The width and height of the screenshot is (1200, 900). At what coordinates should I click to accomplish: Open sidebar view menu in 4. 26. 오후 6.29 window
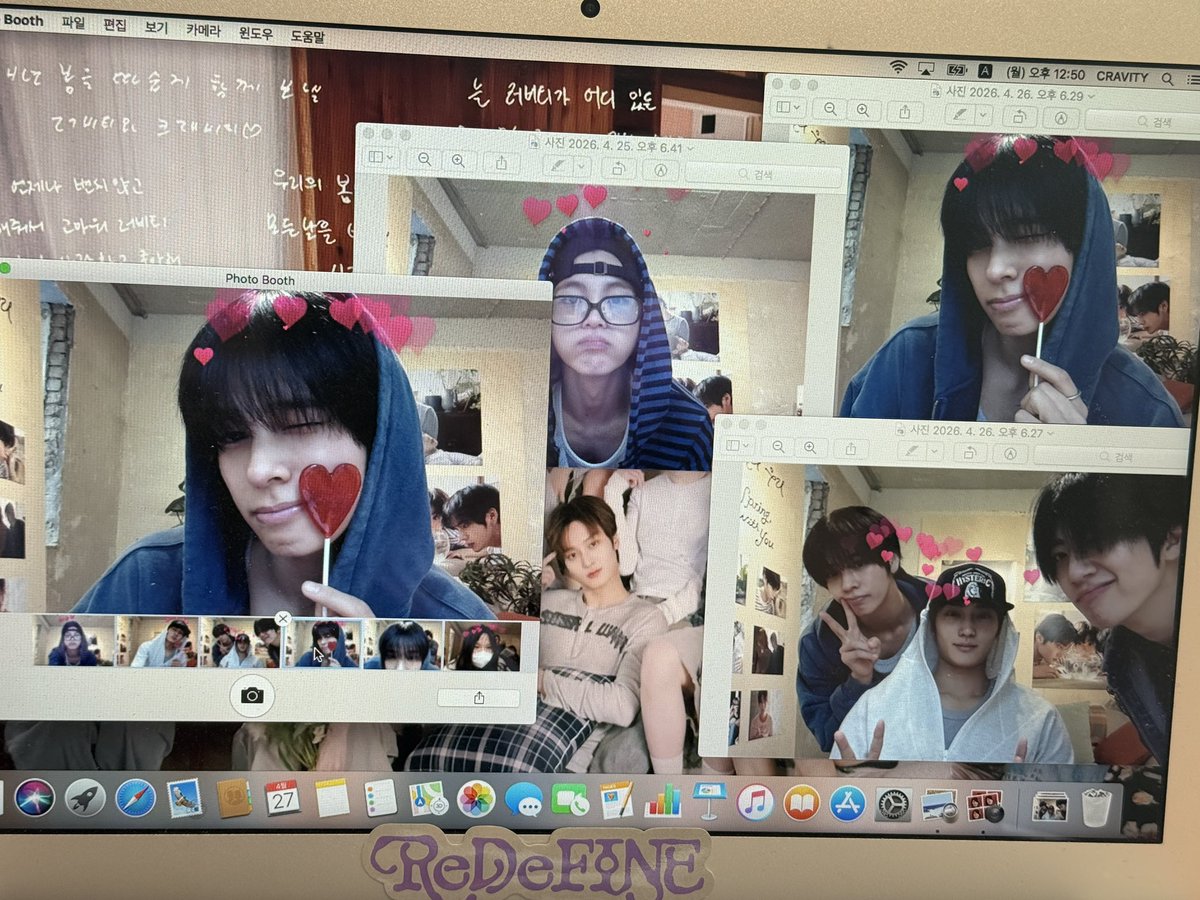click(x=788, y=107)
